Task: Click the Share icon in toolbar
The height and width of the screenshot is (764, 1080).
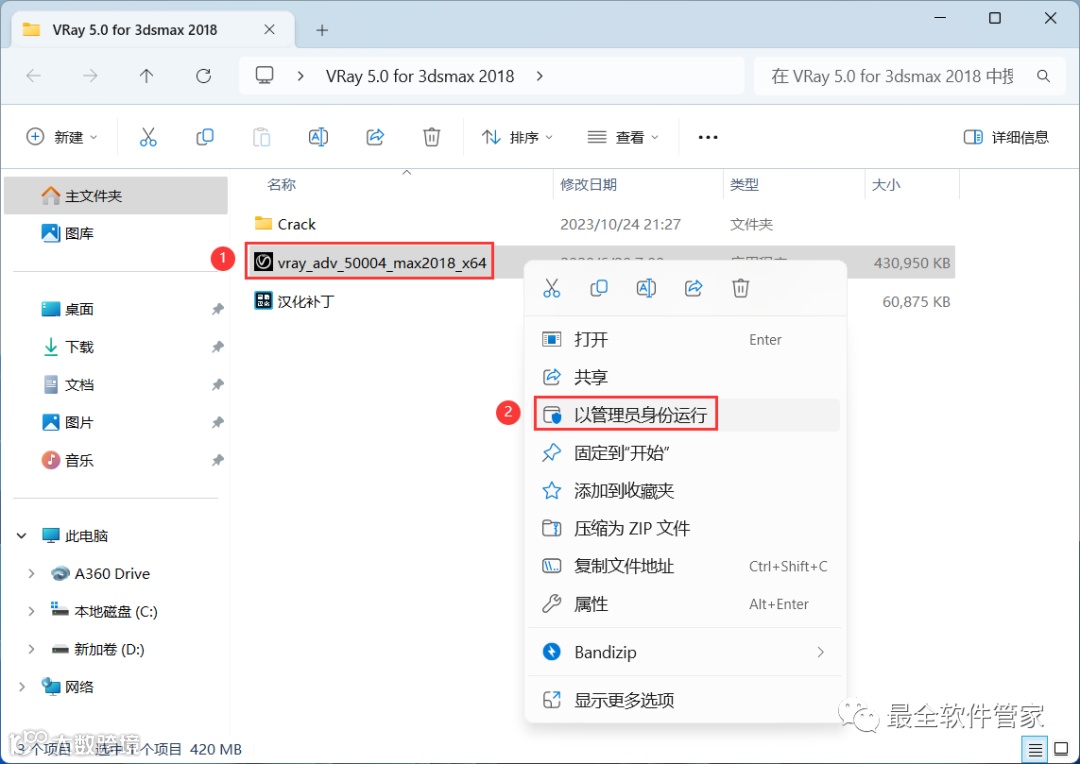Action: tap(375, 137)
